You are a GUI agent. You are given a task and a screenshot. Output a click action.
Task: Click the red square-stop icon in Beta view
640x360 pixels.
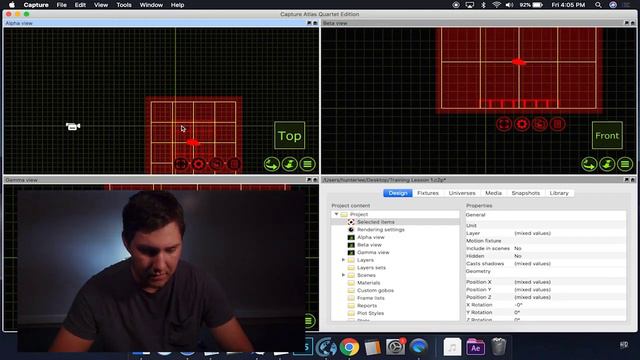coord(558,124)
